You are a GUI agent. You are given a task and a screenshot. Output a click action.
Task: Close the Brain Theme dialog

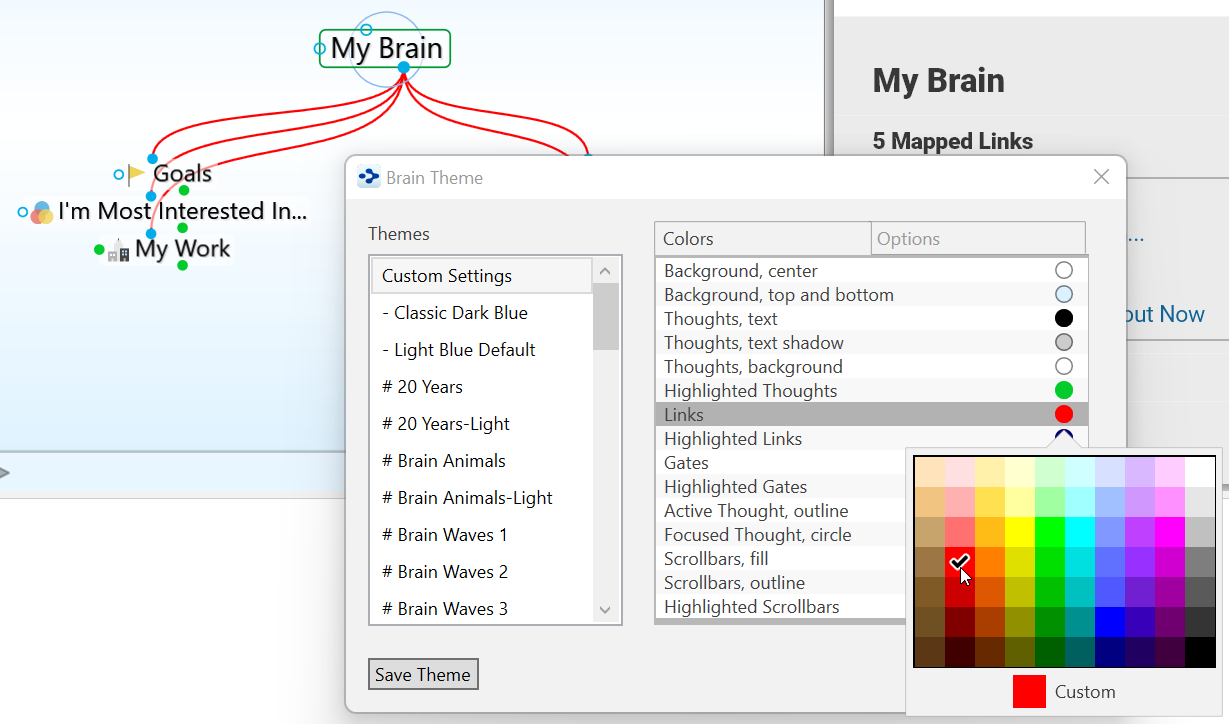(1101, 177)
